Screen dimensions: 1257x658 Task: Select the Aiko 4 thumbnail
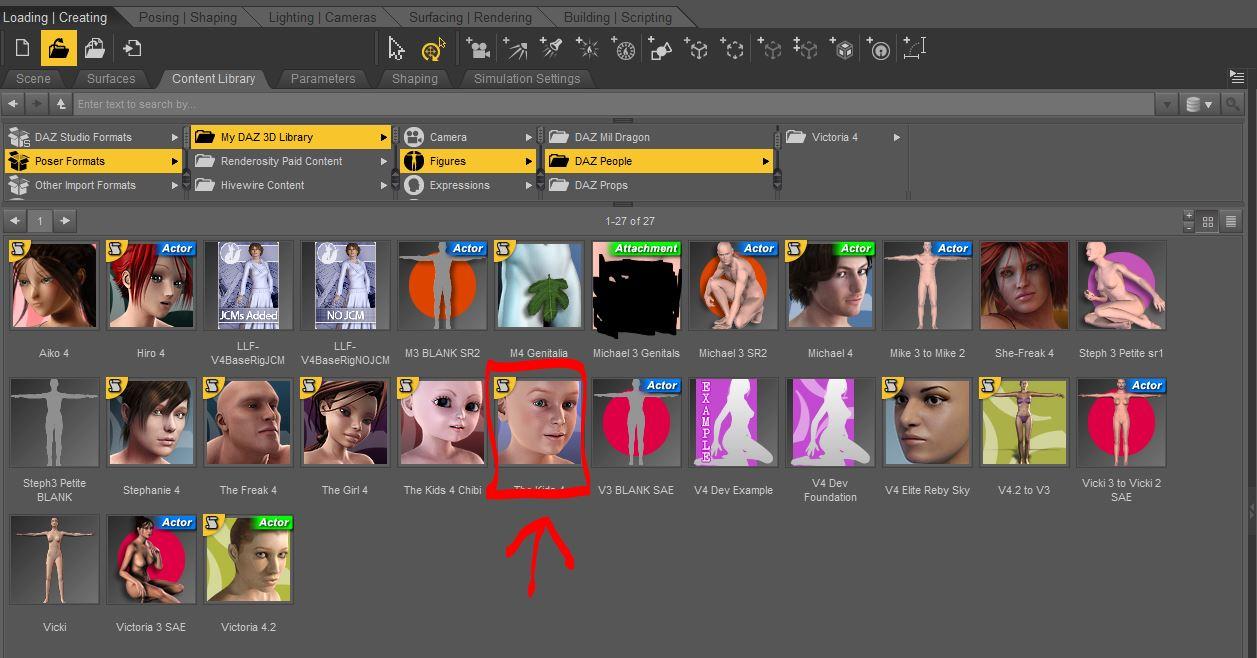[x=54, y=286]
